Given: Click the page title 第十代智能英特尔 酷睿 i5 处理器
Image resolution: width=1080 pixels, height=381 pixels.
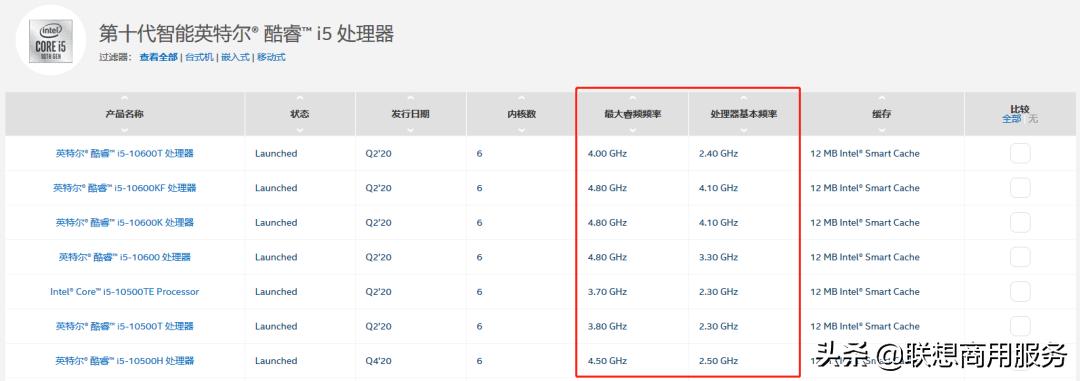Looking at the screenshot, I should [247, 33].
